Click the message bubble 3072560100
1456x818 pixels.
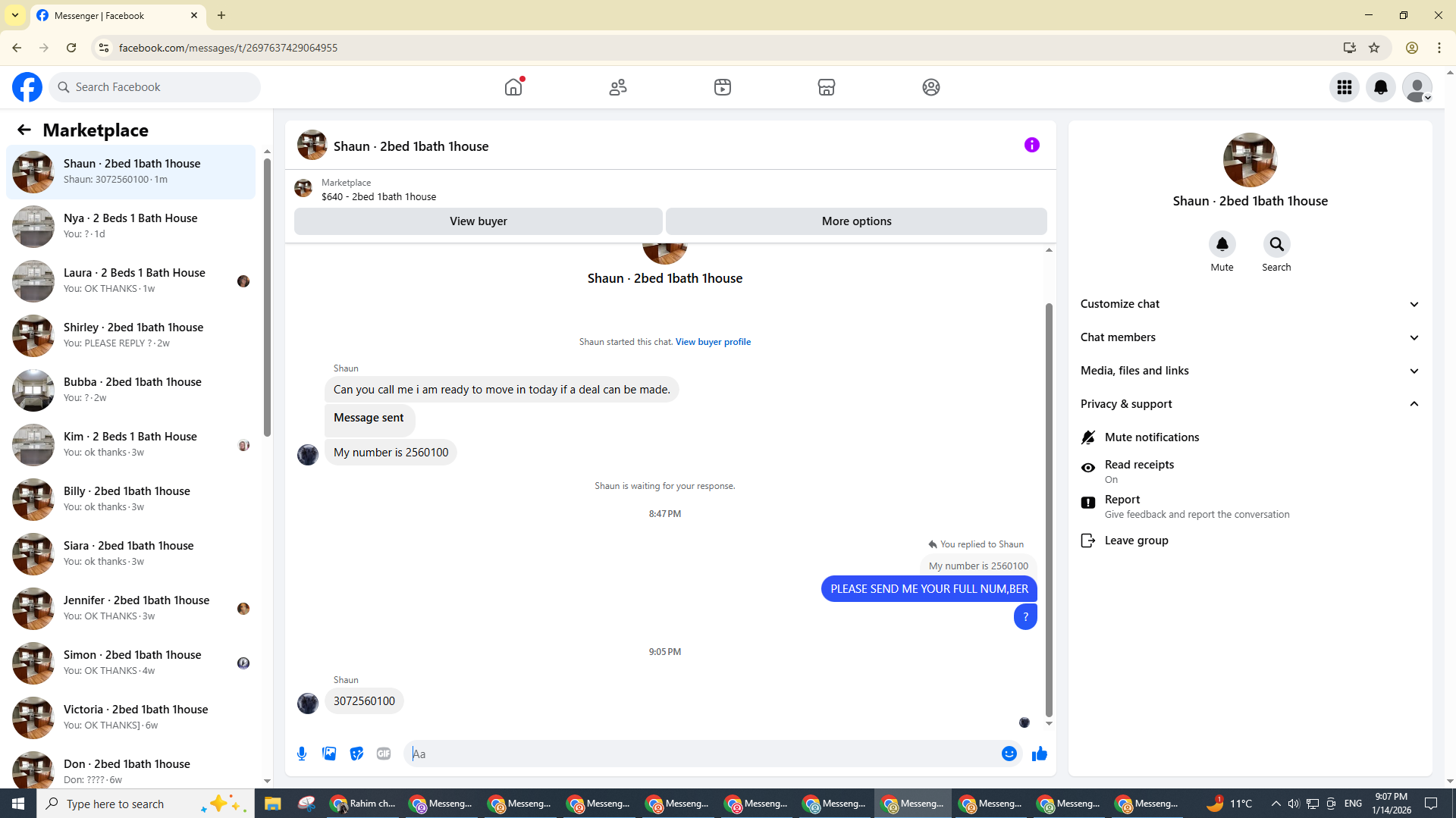click(x=364, y=701)
